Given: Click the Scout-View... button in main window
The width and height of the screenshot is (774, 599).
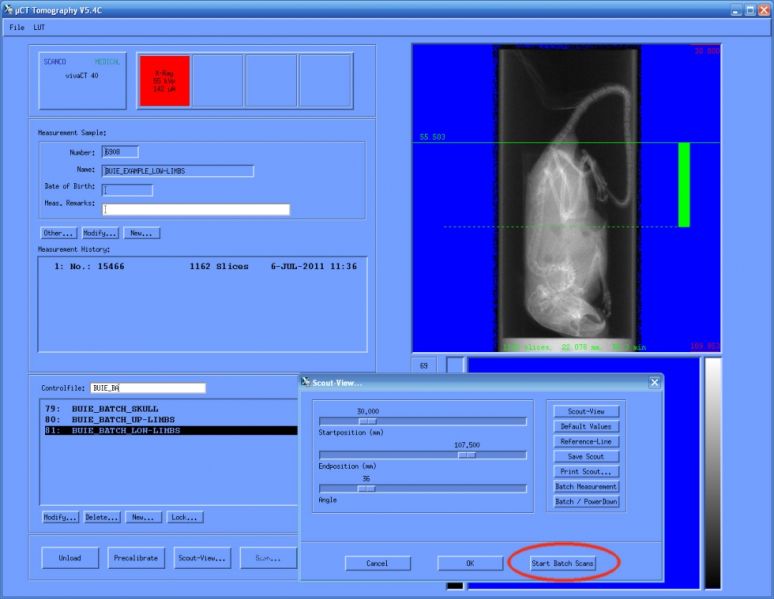Looking at the screenshot, I should [x=202, y=558].
